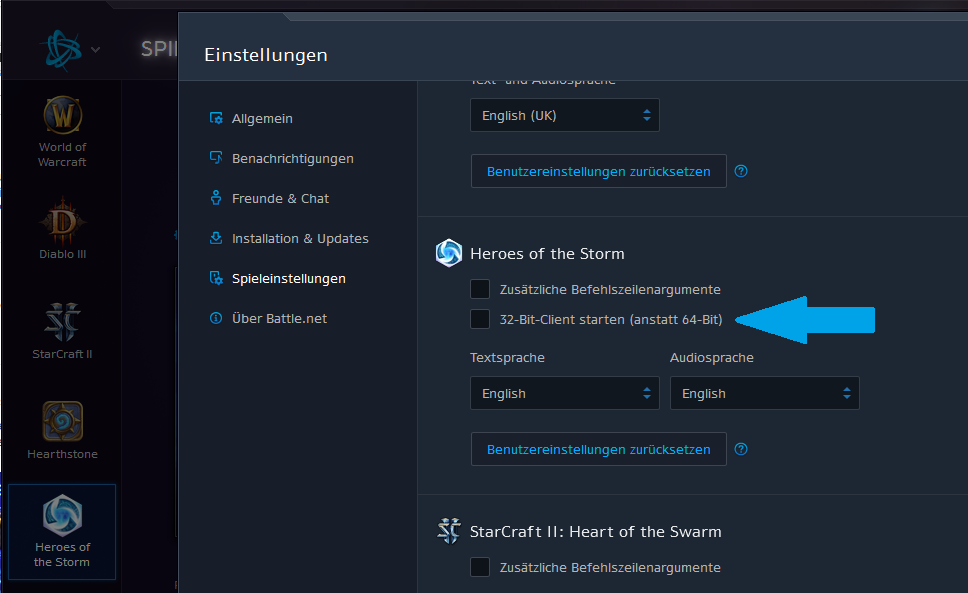The image size is (968, 593).
Task: Reset Heroes of the Storm Benutzereinstellungen
Action: (x=599, y=449)
